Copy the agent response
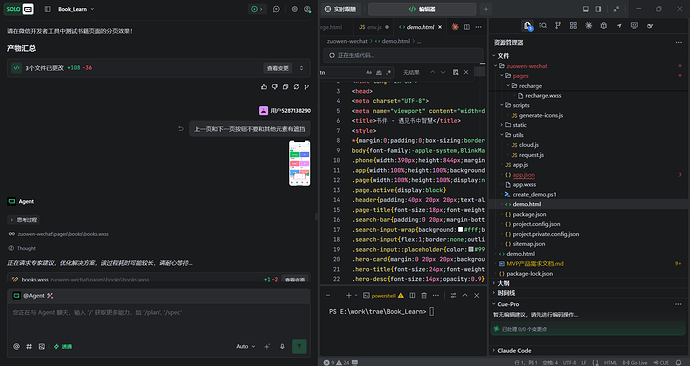This screenshot has width=690, height=366. click(x=285, y=87)
